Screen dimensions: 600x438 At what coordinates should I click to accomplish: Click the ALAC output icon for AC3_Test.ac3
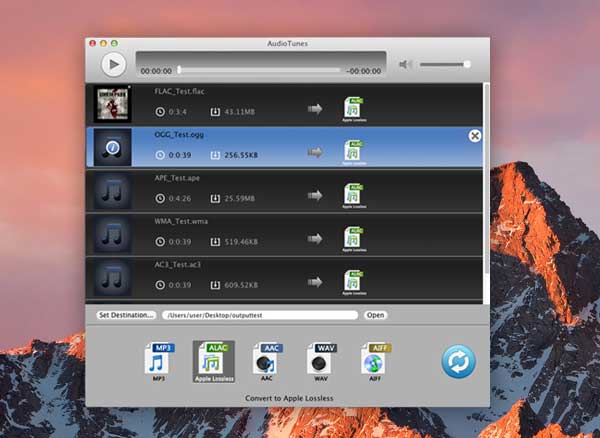point(354,282)
